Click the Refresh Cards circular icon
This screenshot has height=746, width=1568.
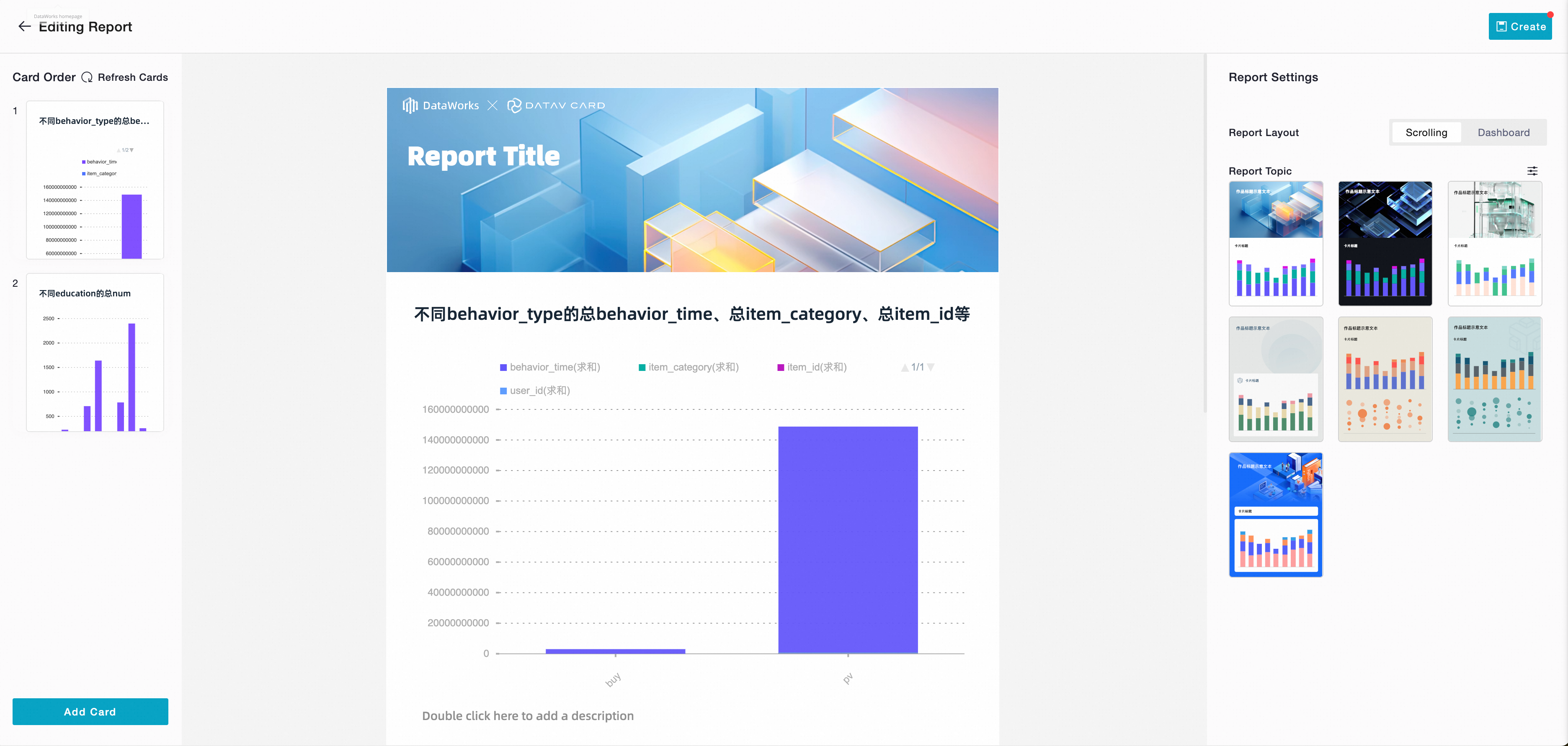point(87,77)
